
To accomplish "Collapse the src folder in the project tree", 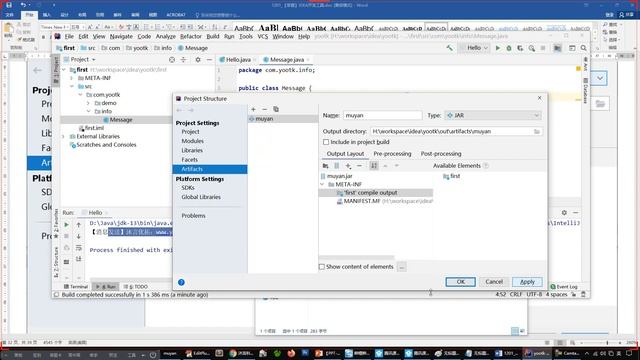I will pos(72,87).
